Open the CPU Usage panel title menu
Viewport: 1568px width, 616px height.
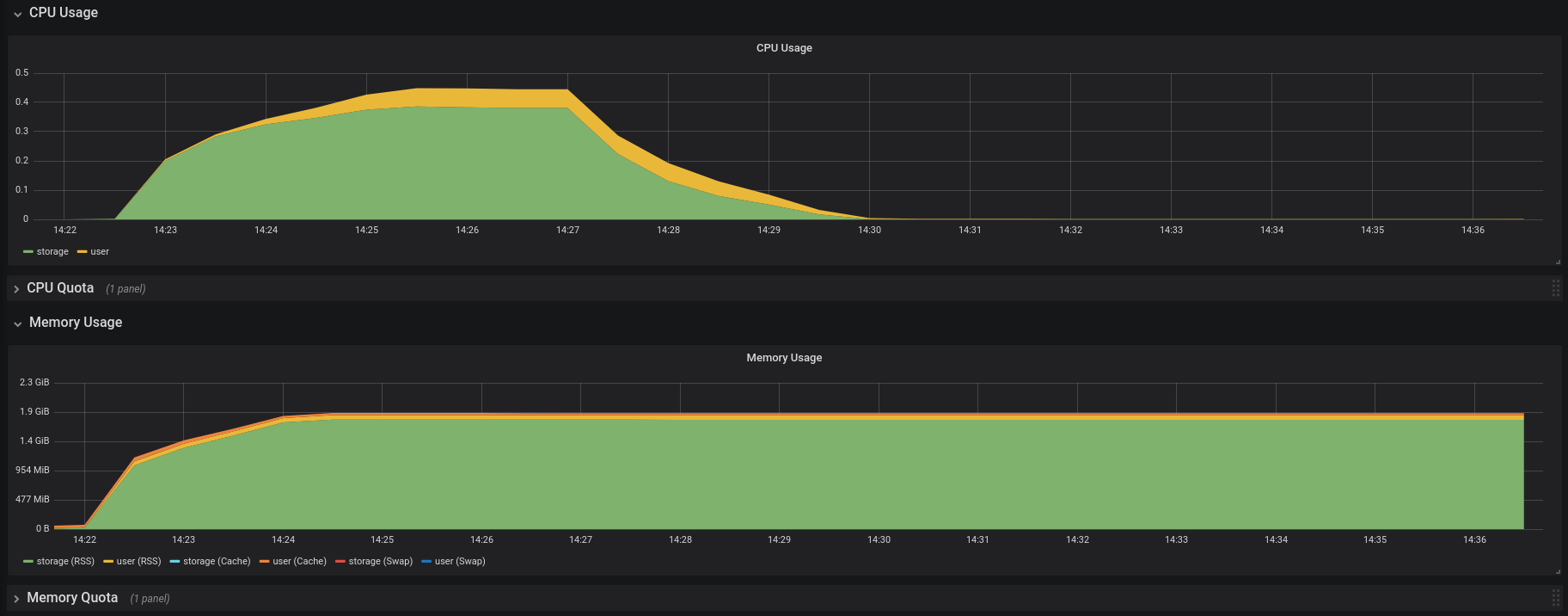[x=784, y=48]
